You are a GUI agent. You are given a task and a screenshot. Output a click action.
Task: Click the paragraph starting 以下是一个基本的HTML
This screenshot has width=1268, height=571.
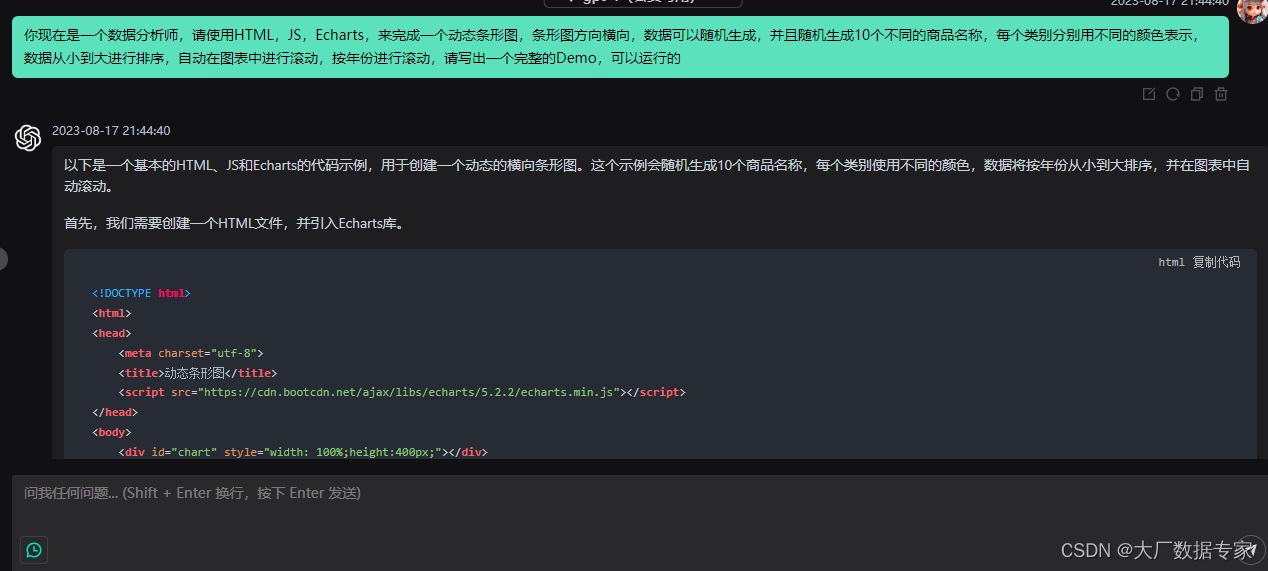pyautogui.click(x=657, y=176)
